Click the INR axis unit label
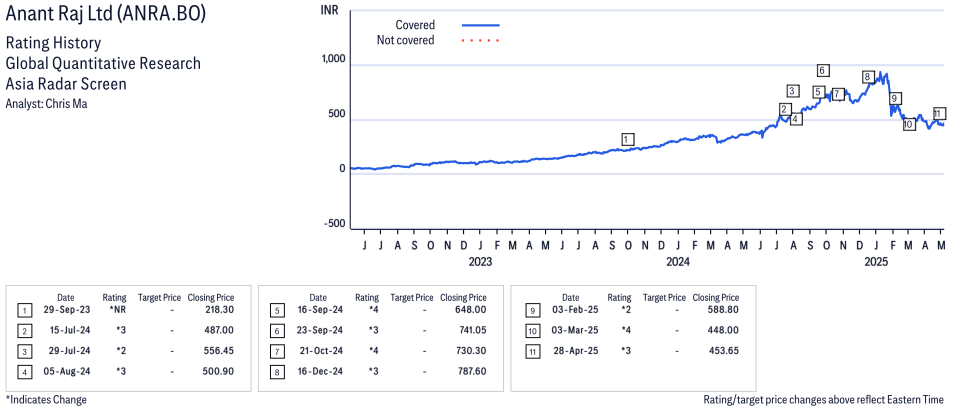Image resolution: width=955 pixels, height=407 pixels. (x=329, y=10)
